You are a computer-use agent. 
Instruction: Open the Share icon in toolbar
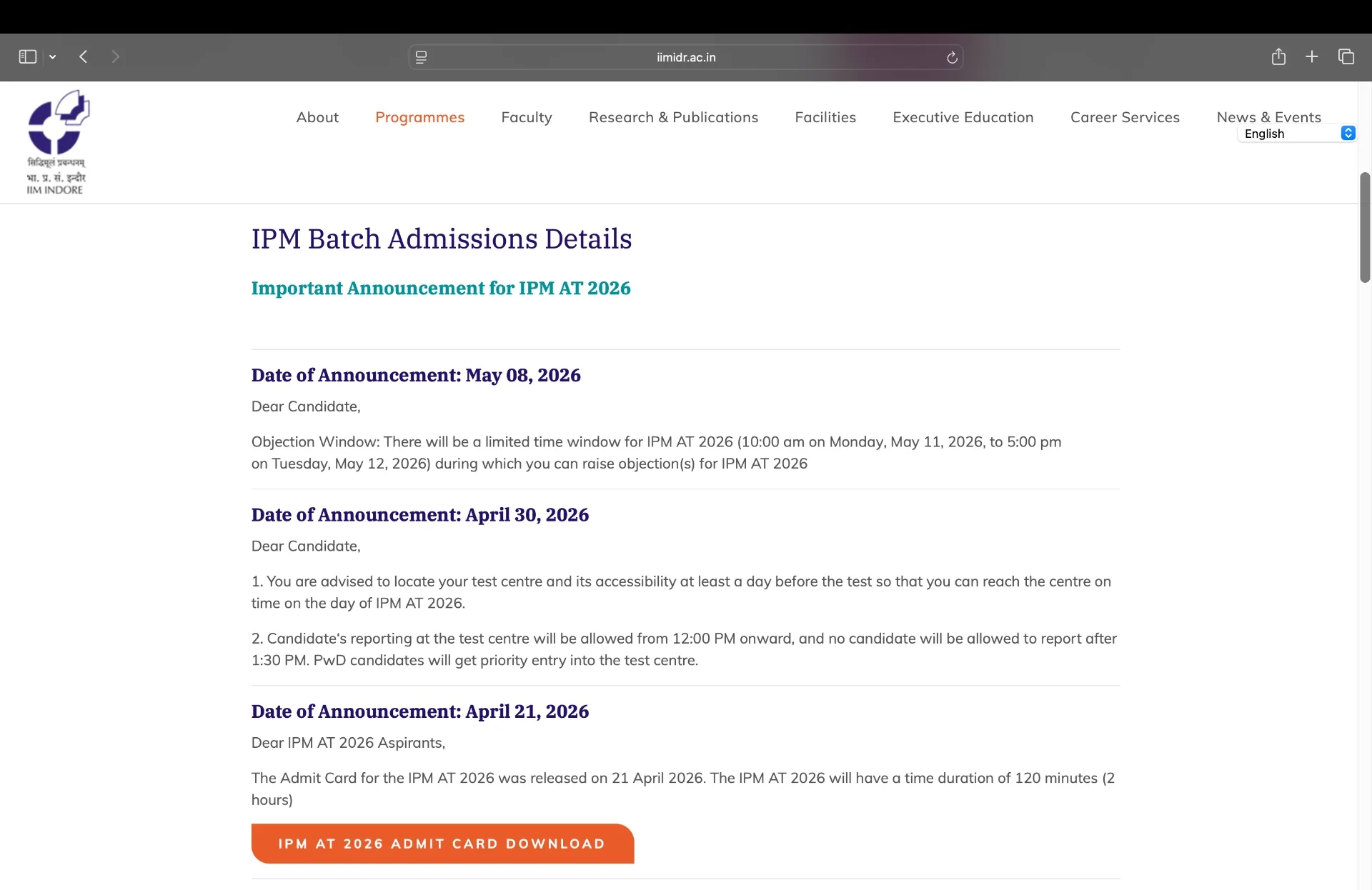point(1278,56)
